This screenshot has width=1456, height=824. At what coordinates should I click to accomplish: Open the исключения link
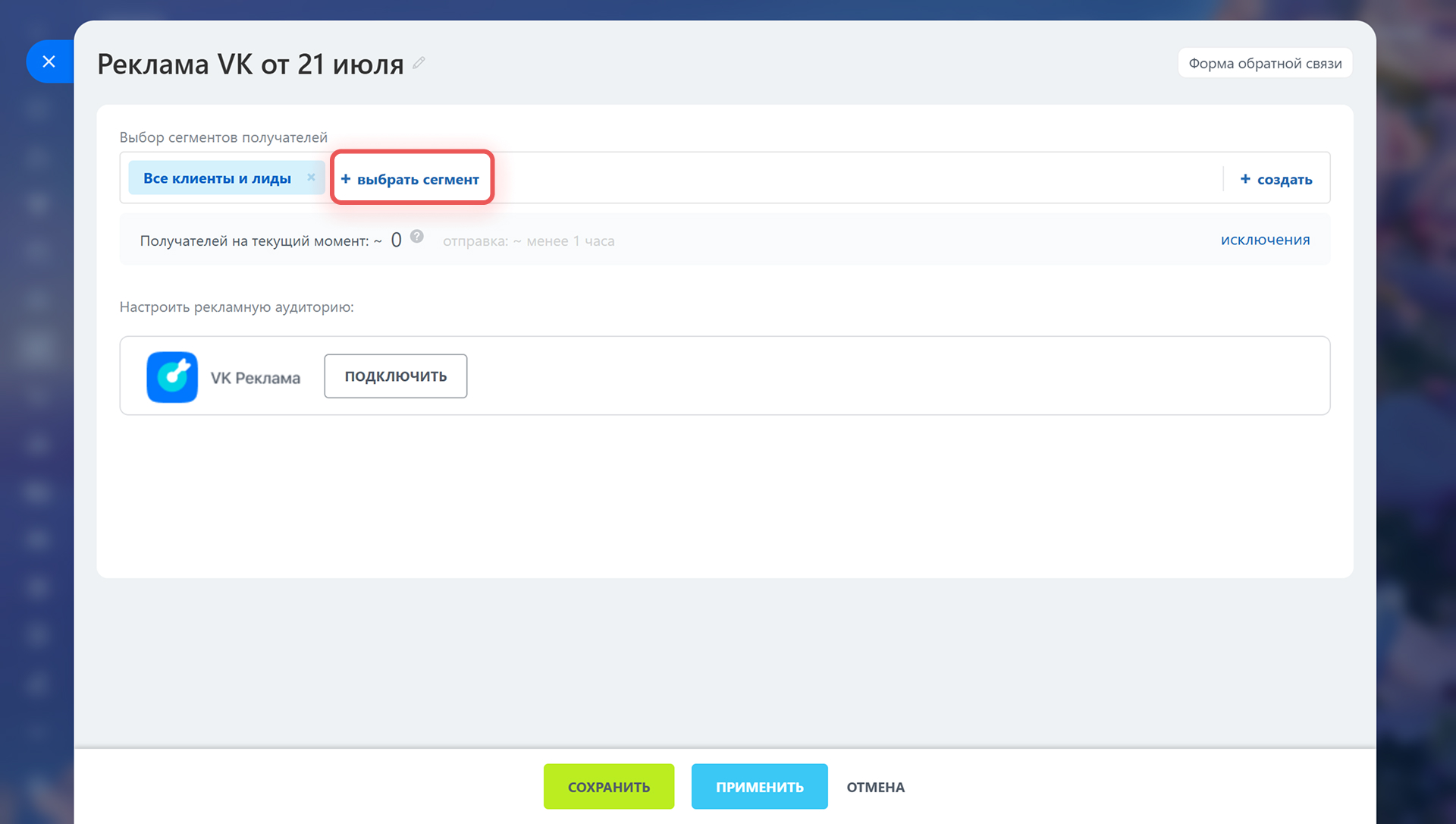click(1265, 240)
